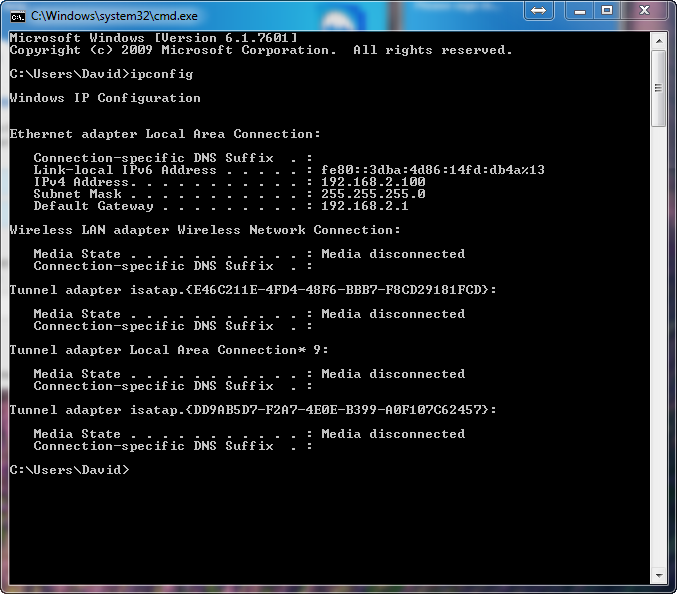
Task: Click the cmd.exe icon in title bar
Action: point(18,17)
